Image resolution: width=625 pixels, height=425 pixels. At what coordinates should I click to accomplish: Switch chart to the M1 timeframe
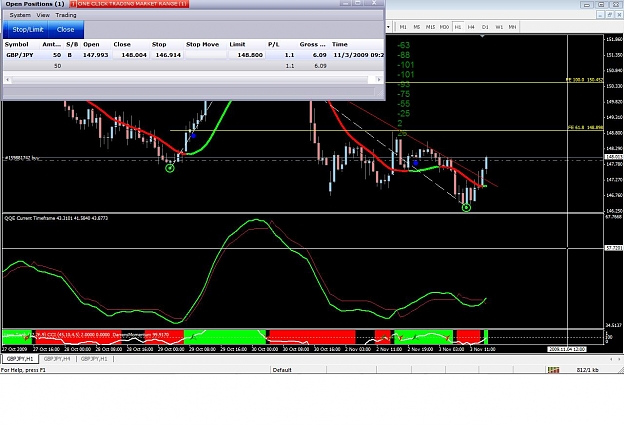coord(403,27)
